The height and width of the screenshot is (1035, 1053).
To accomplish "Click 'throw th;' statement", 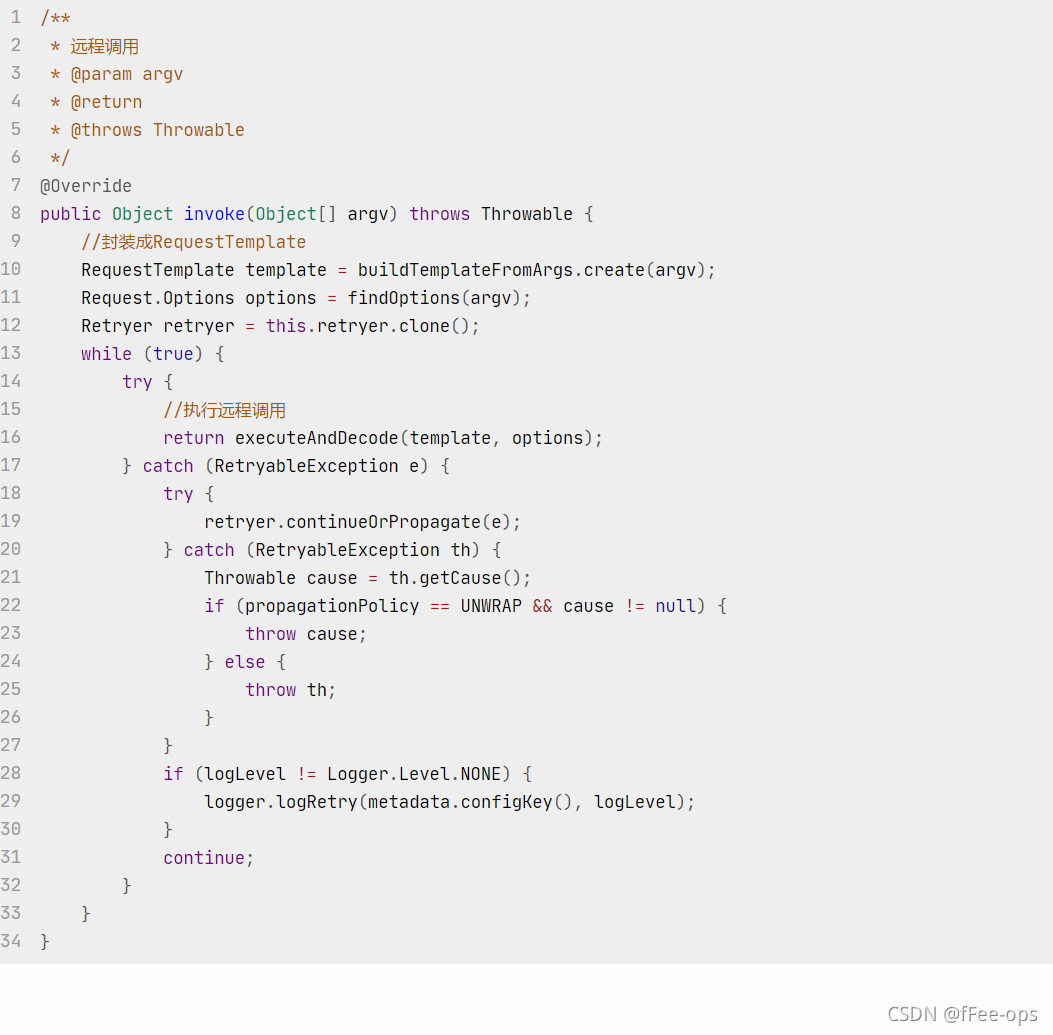I will (x=291, y=690).
